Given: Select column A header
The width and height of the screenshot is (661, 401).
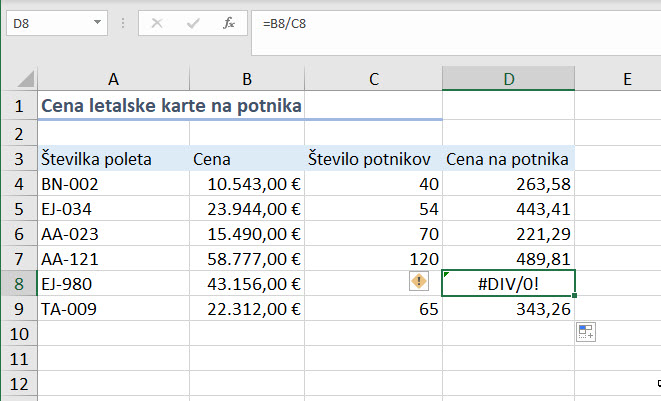Looking at the screenshot, I should pos(113,79).
